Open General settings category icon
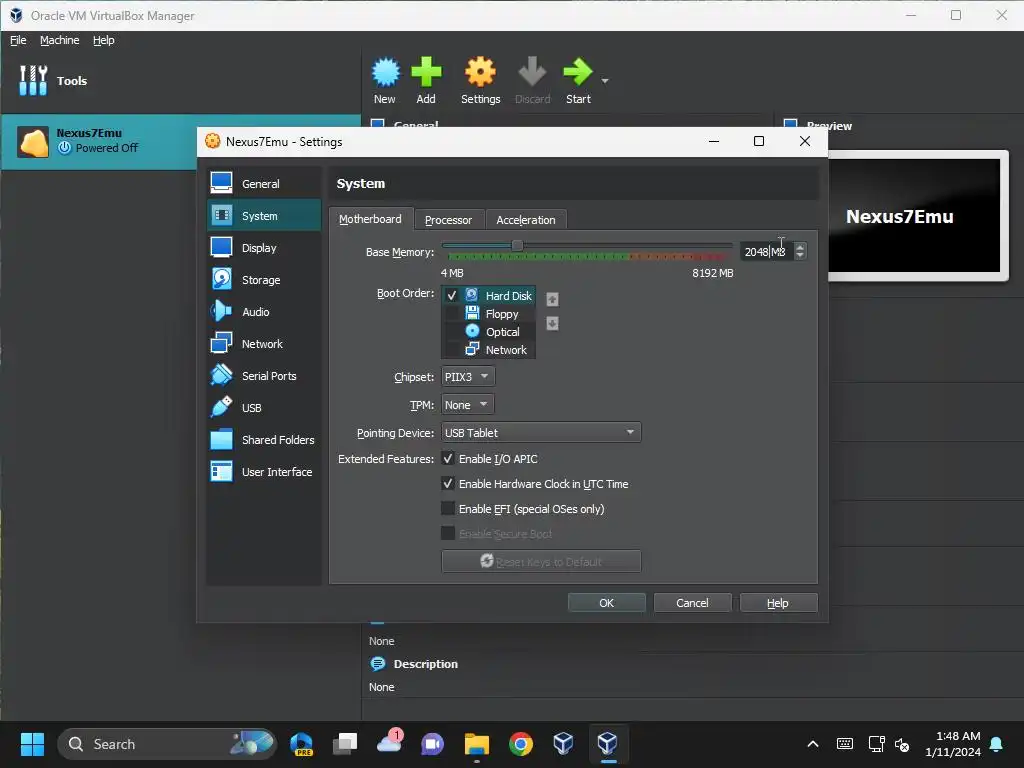The width and height of the screenshot is (1024, 768). (221, 184)
